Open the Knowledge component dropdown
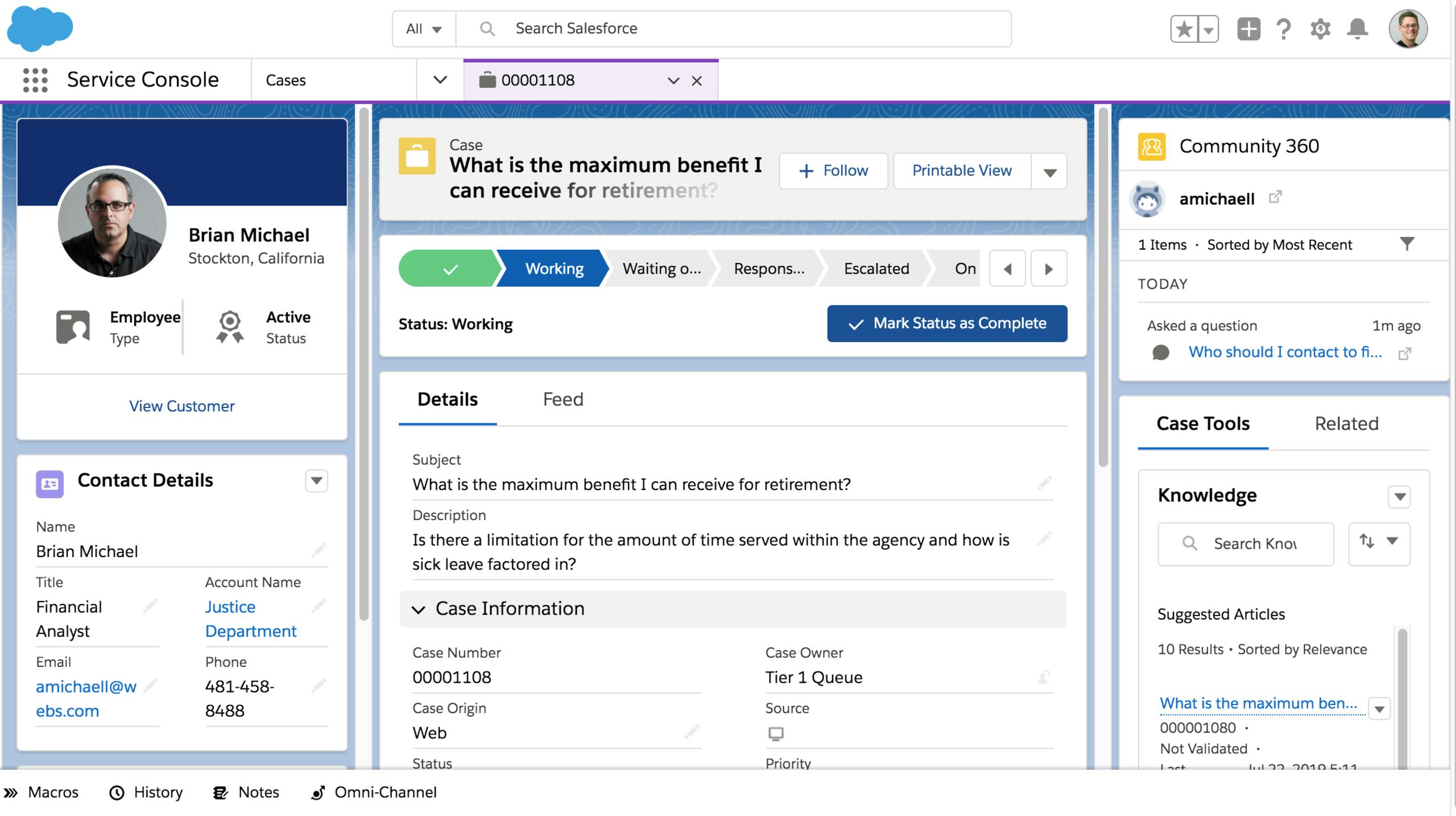1456x816 pixels. pyautogui.click(x=1399, y=497)
